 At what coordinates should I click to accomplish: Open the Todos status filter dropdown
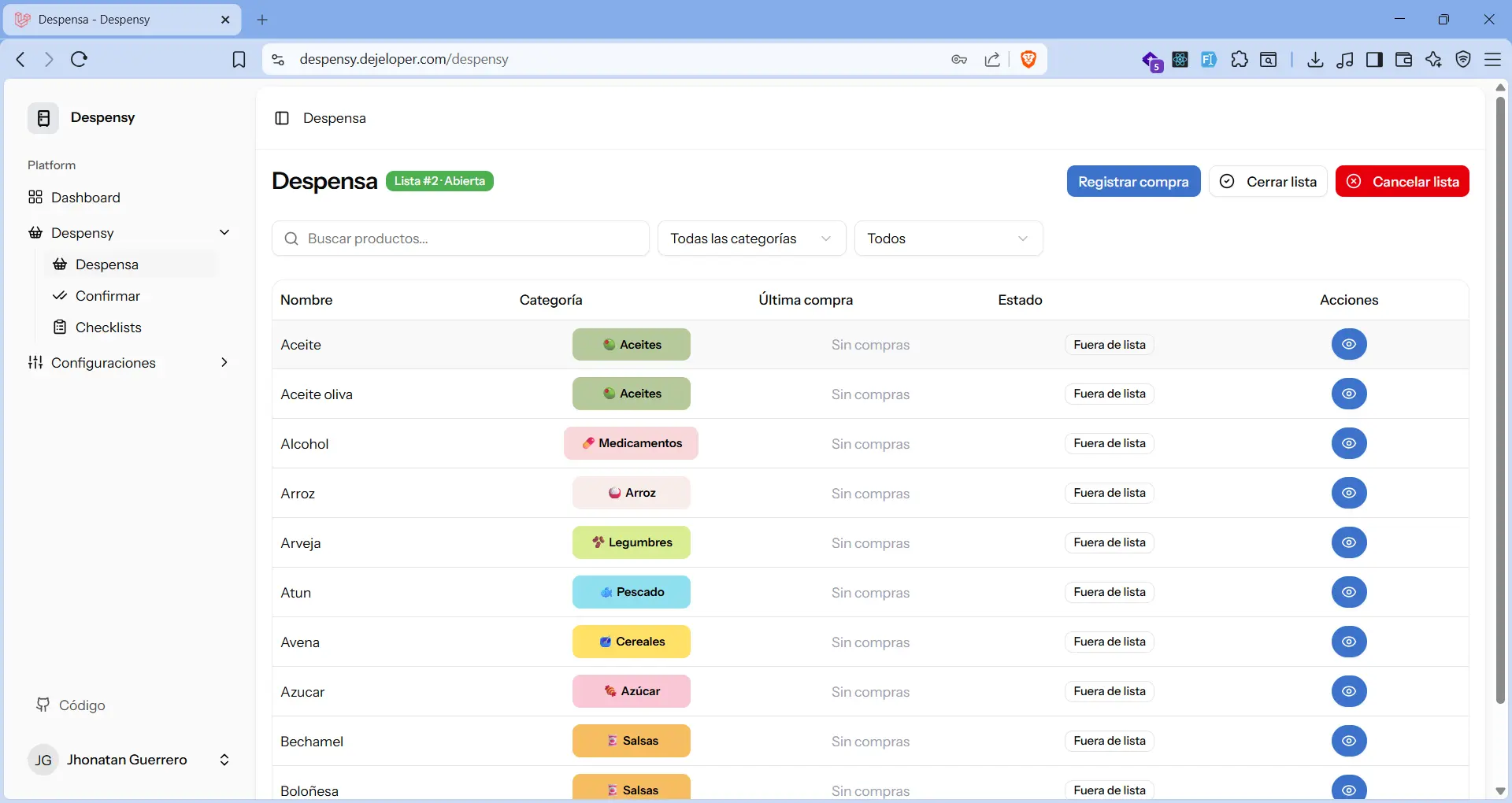(x=948, y=239)
